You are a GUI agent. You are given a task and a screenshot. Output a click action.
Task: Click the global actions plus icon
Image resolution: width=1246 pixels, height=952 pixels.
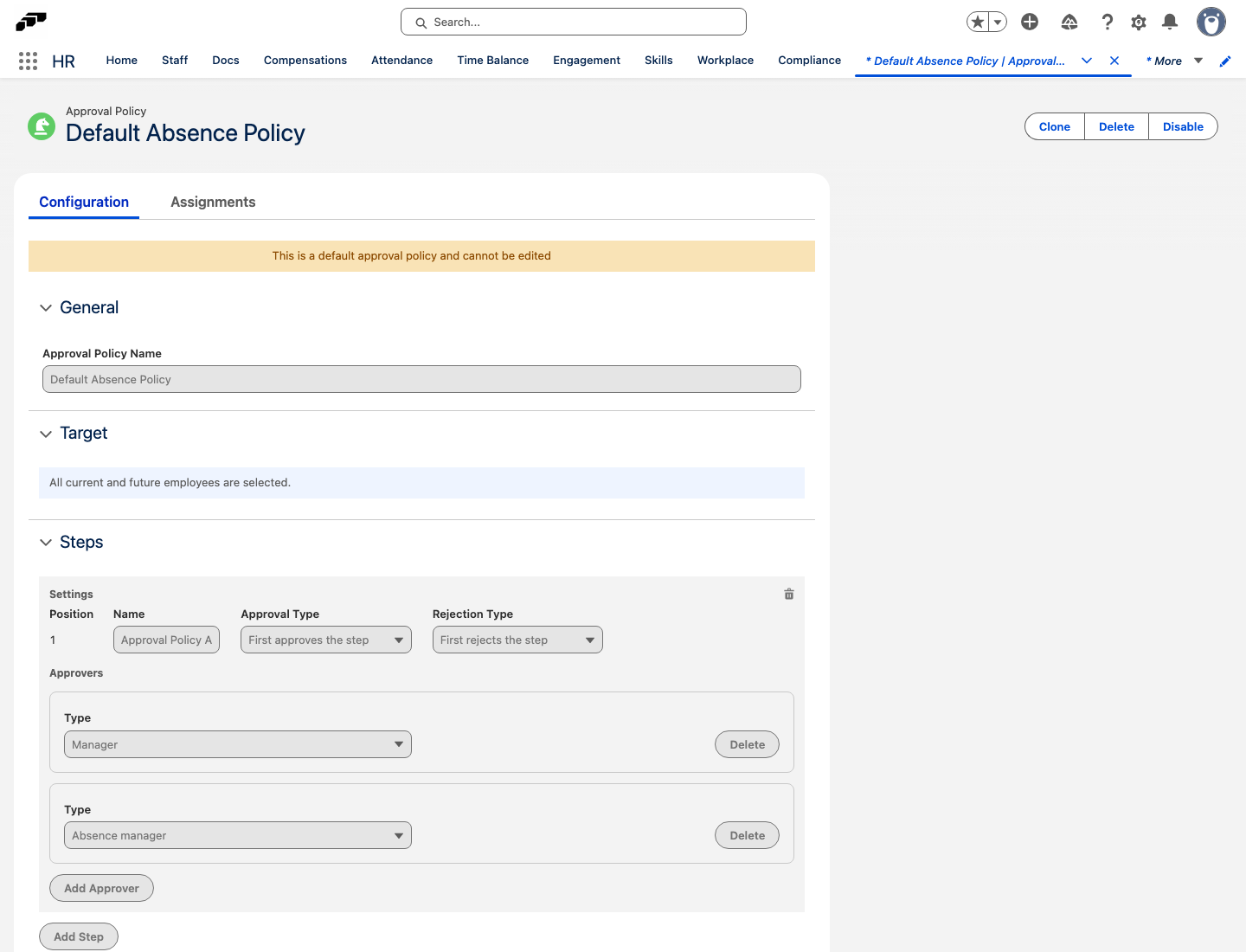1030,23
